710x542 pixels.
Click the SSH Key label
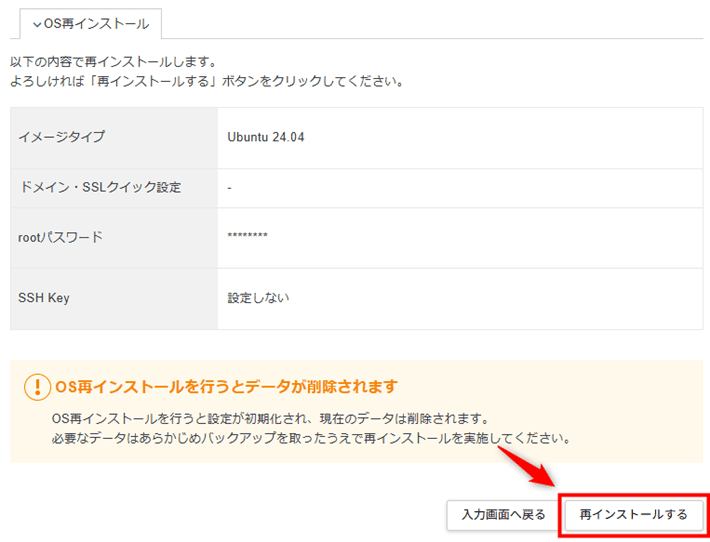(44, 298)
